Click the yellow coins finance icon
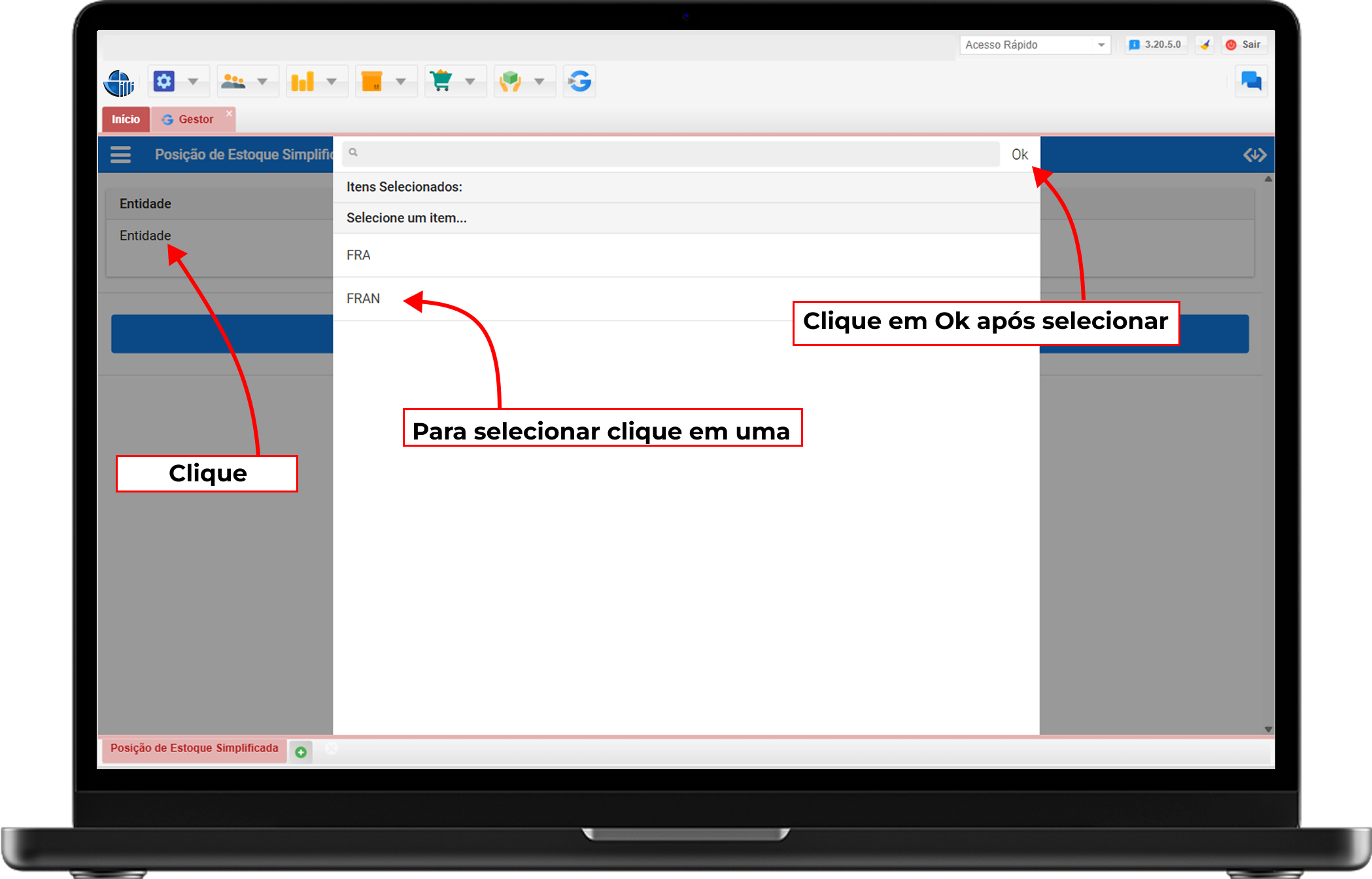Image resolution: width=1372 pixels, height=879 pixels. coord(303,81)
